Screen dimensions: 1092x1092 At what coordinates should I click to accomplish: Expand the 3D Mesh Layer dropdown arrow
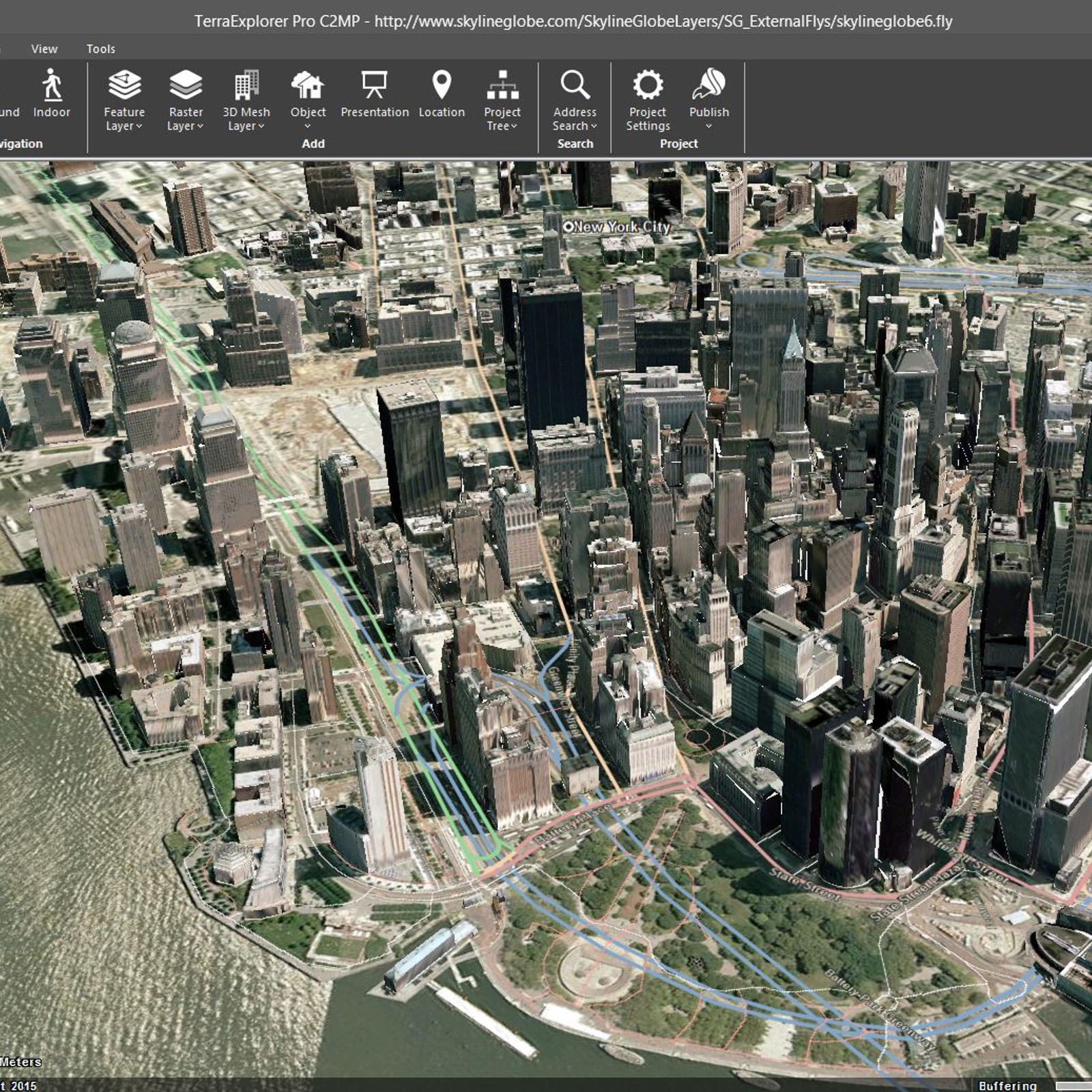261,126
